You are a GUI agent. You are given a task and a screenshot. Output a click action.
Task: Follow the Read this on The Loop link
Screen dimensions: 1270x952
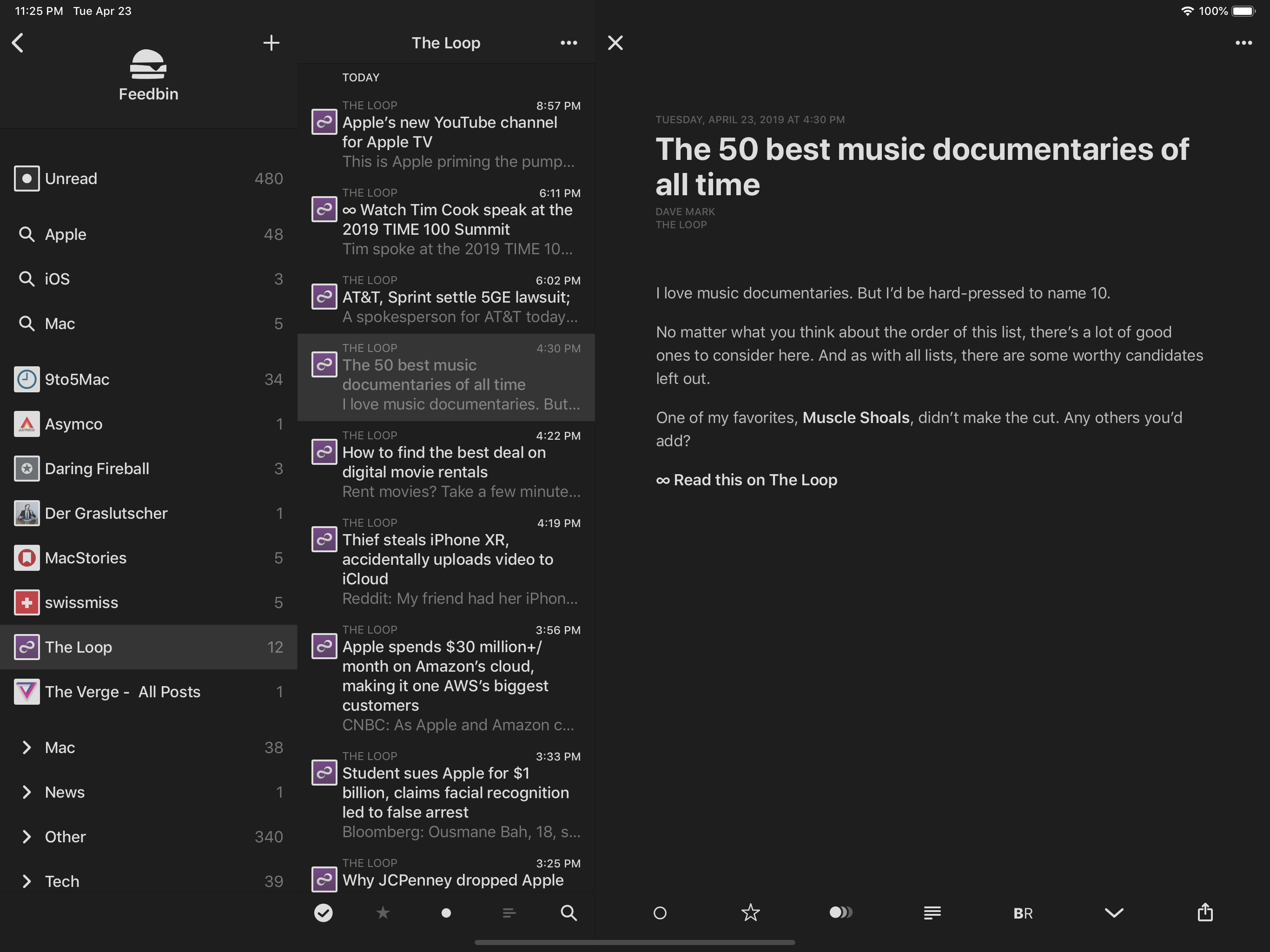click(x=747, y=480)
